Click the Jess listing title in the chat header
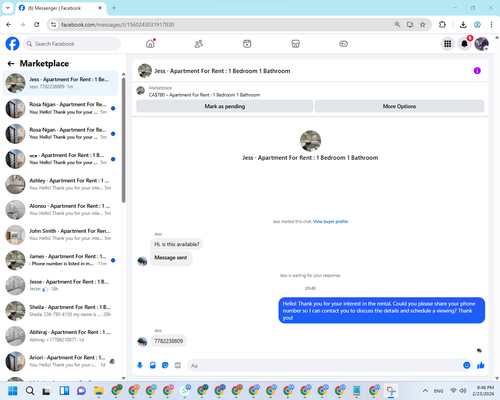 222,71
